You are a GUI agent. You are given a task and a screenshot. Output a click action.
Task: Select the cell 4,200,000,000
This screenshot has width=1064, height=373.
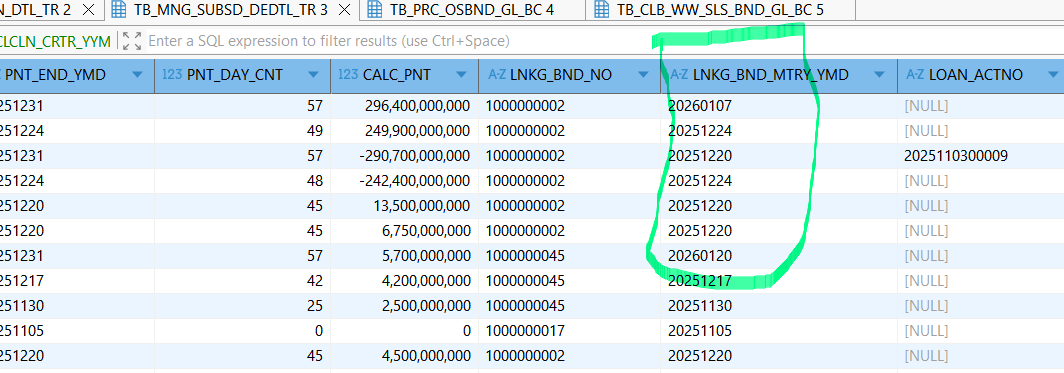(x=404, y=281)
